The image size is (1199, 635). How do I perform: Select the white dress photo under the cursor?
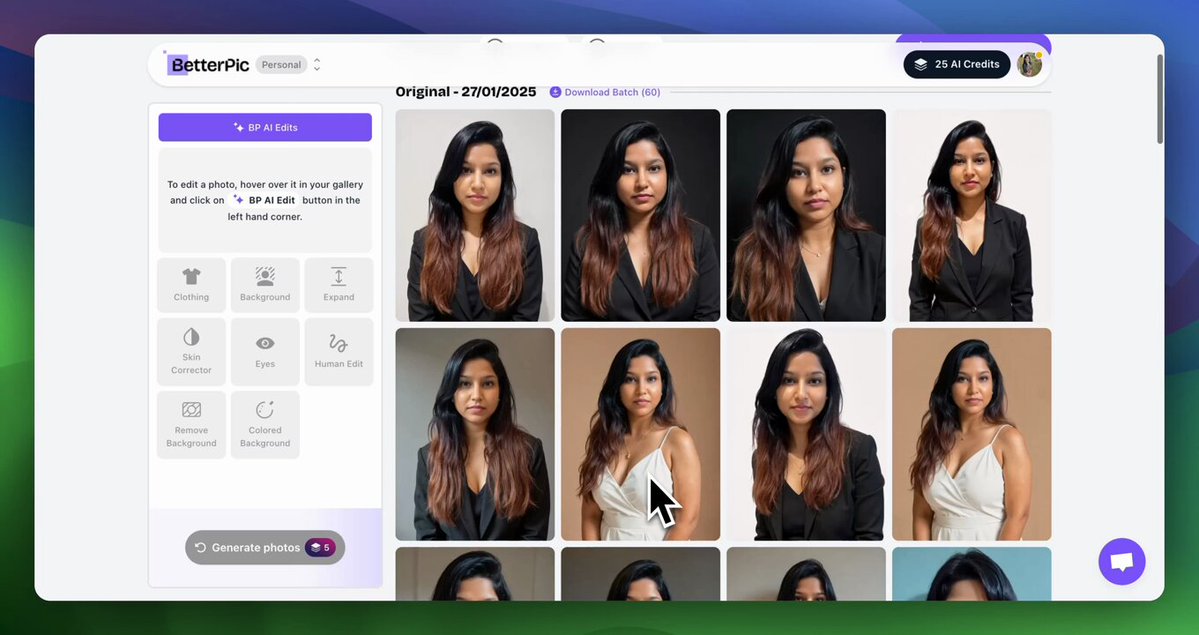pos(641,435)
